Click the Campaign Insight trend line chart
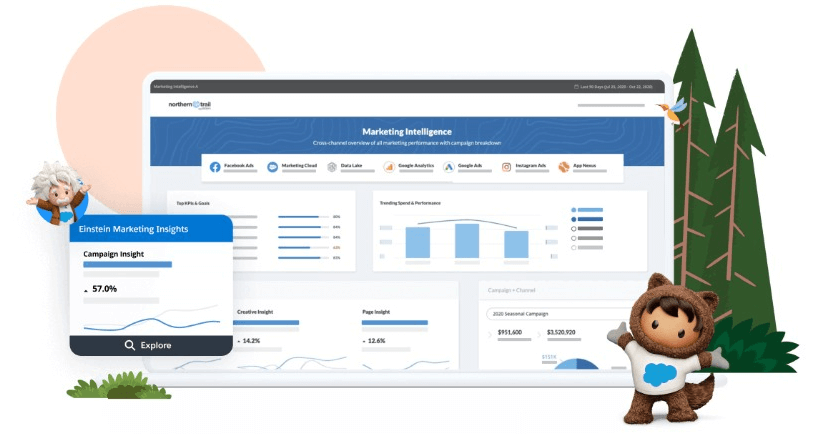The image size is (828, 436). (x=152, y=319)
